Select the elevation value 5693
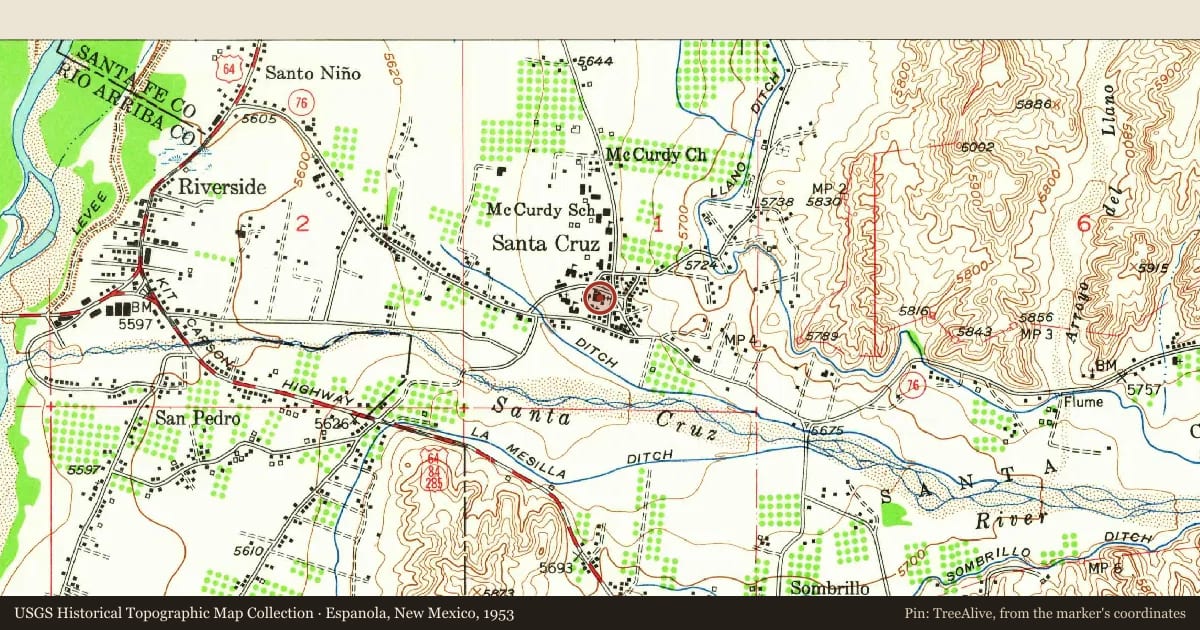 556,568
